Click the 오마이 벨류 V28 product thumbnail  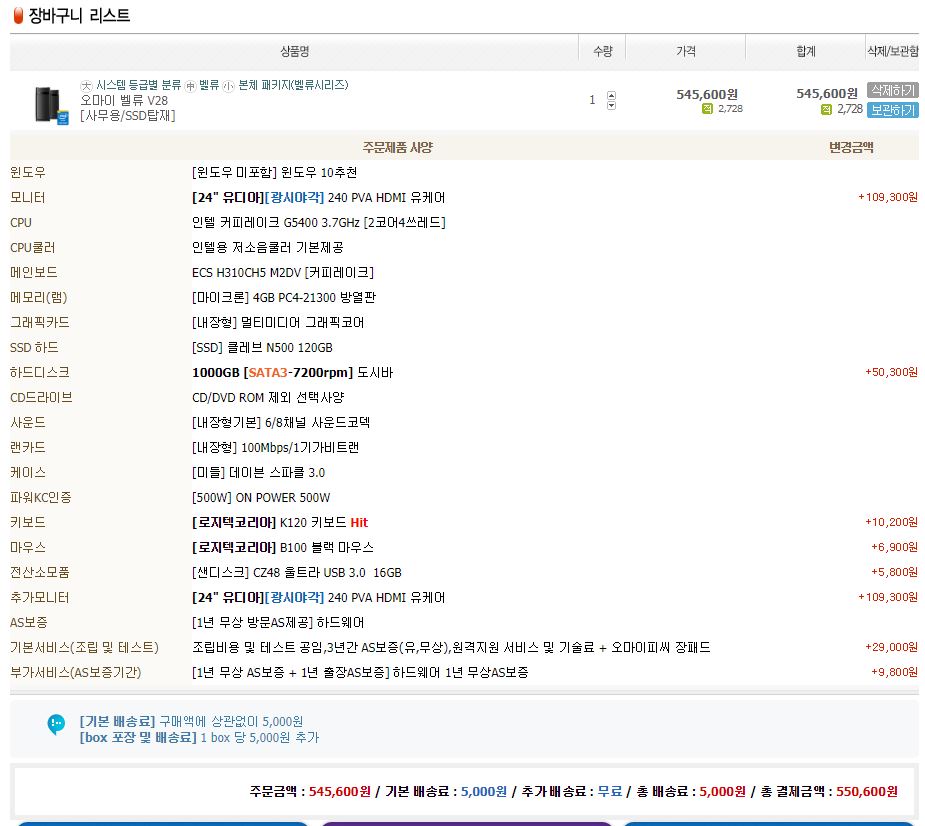click(x=51, y=105)
